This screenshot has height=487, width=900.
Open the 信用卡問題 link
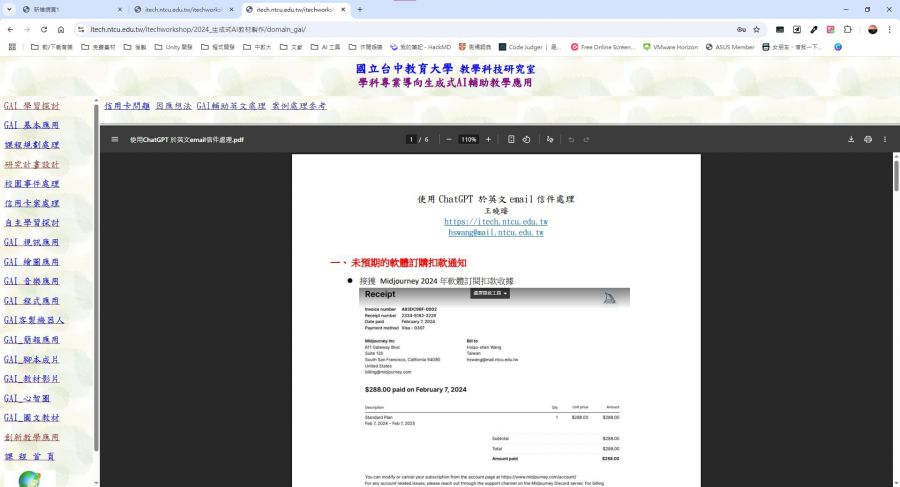(127, 106)
